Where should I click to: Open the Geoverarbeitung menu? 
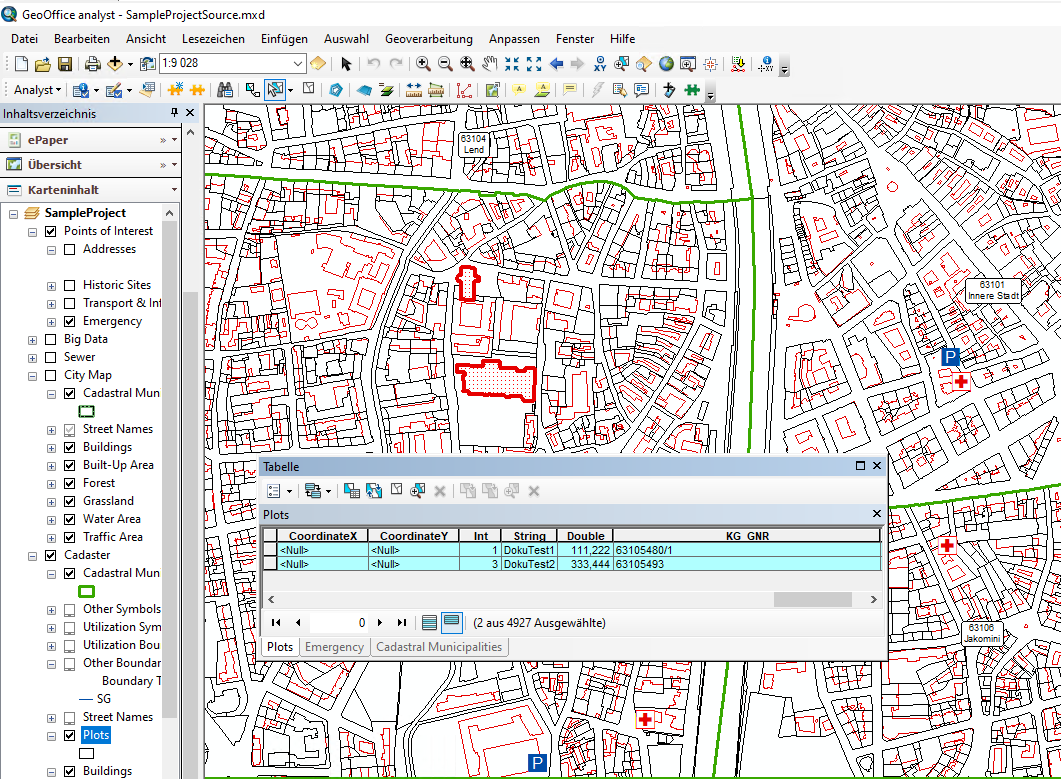pos(428,39)
